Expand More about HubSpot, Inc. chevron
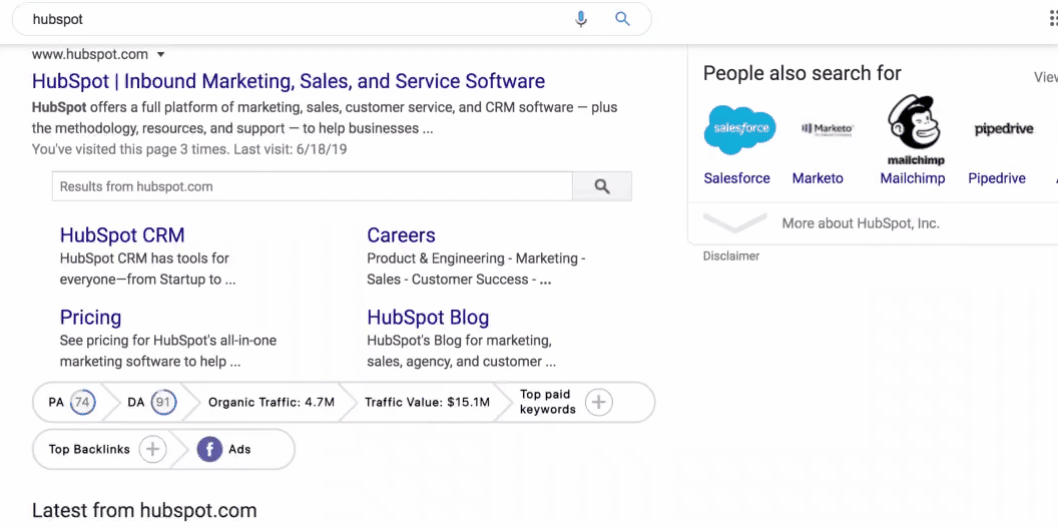The width and height of the screenshot is (1058, 528). tap(735, 223)
